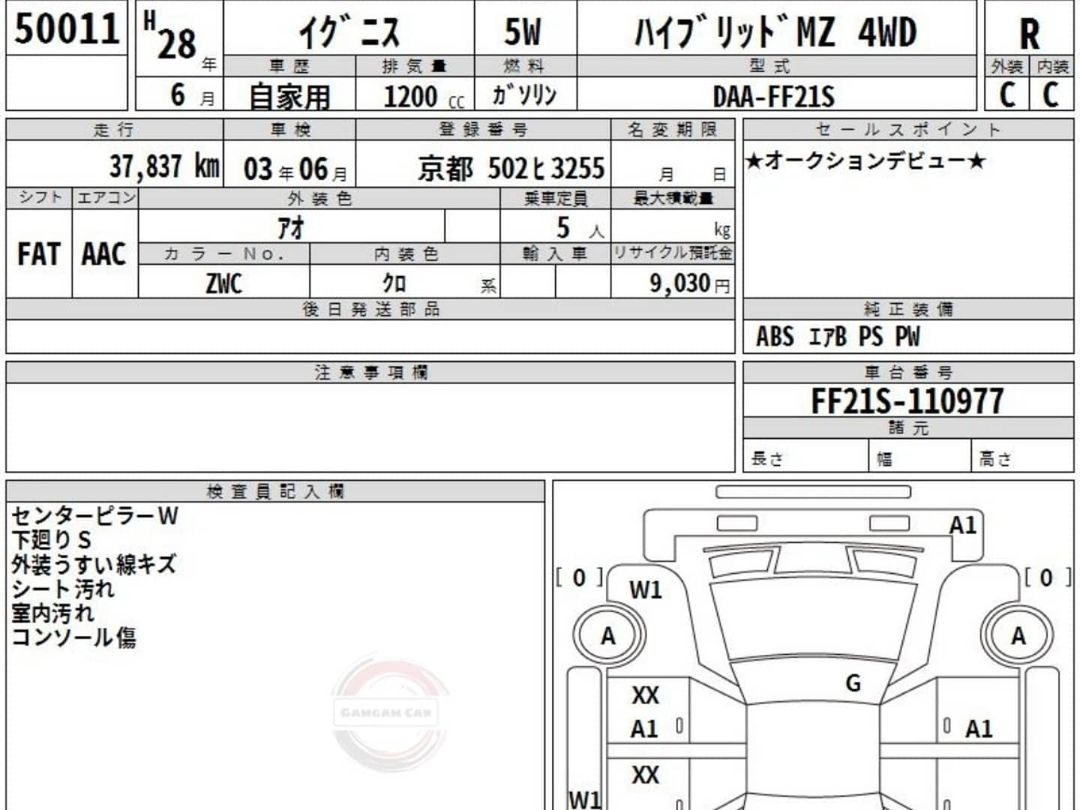Click the interior color クロ
This screenshot has height=810, width=1080.
(x=395, y=283)
